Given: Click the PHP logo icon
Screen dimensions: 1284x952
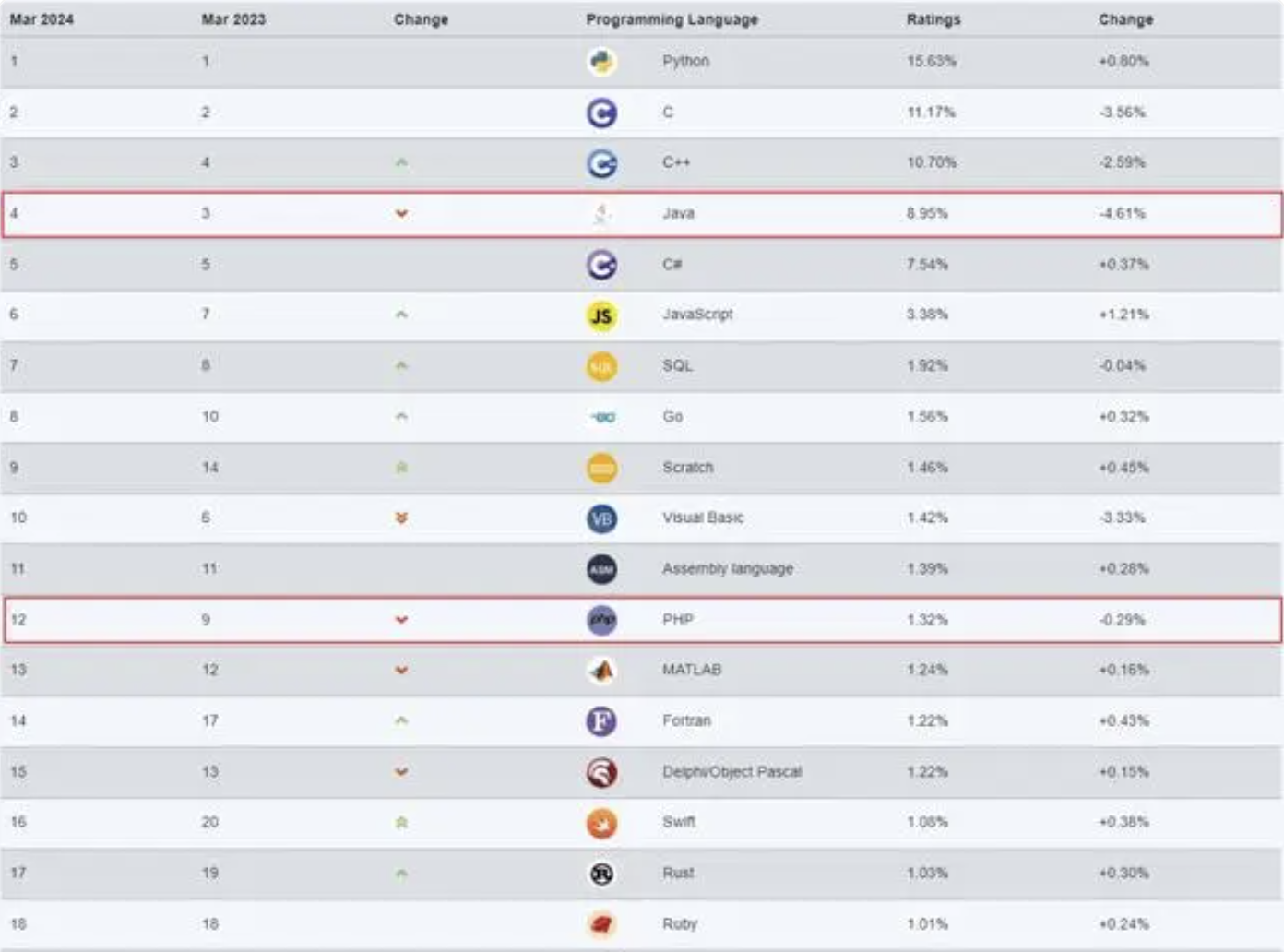Looking at the screenshot, I should [601, 620].
